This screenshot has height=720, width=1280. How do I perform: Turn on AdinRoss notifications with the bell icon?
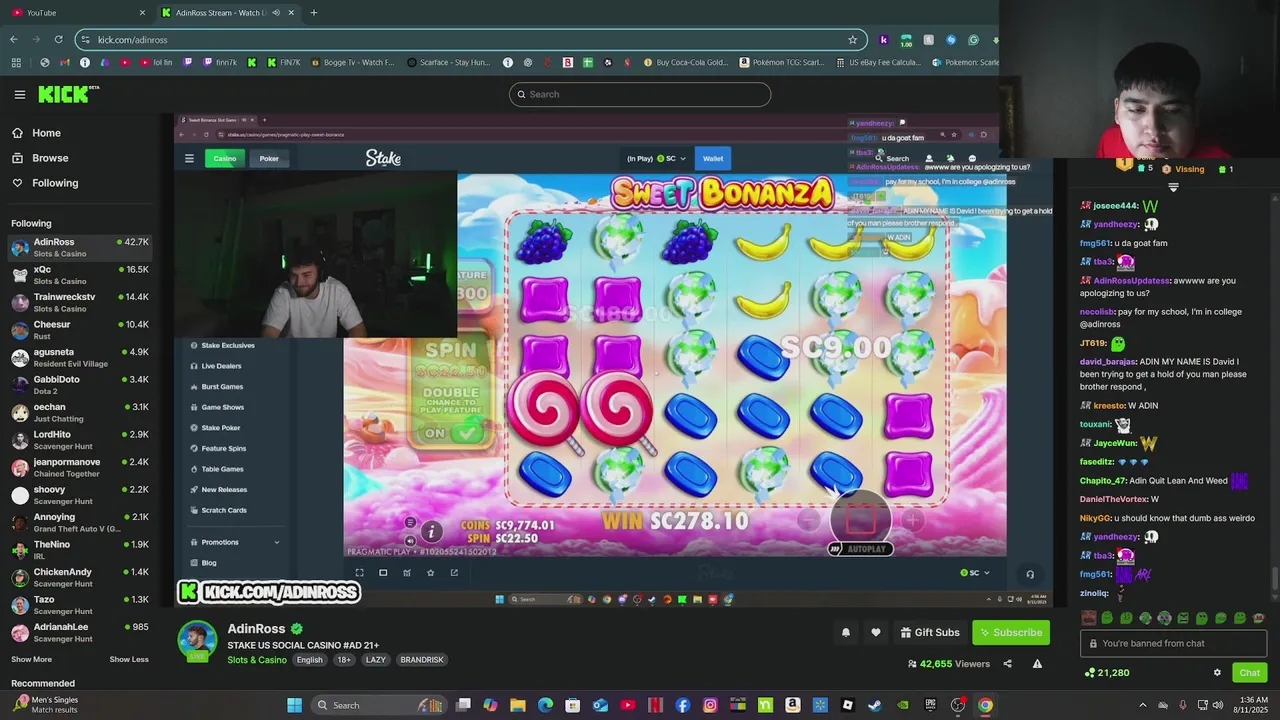point(846,632)
